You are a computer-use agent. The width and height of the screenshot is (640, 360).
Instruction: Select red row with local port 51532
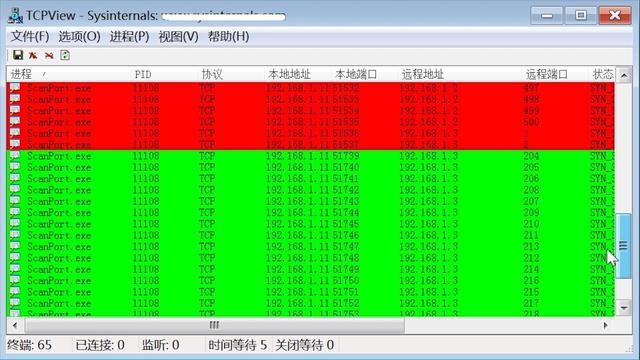point(311,88)
